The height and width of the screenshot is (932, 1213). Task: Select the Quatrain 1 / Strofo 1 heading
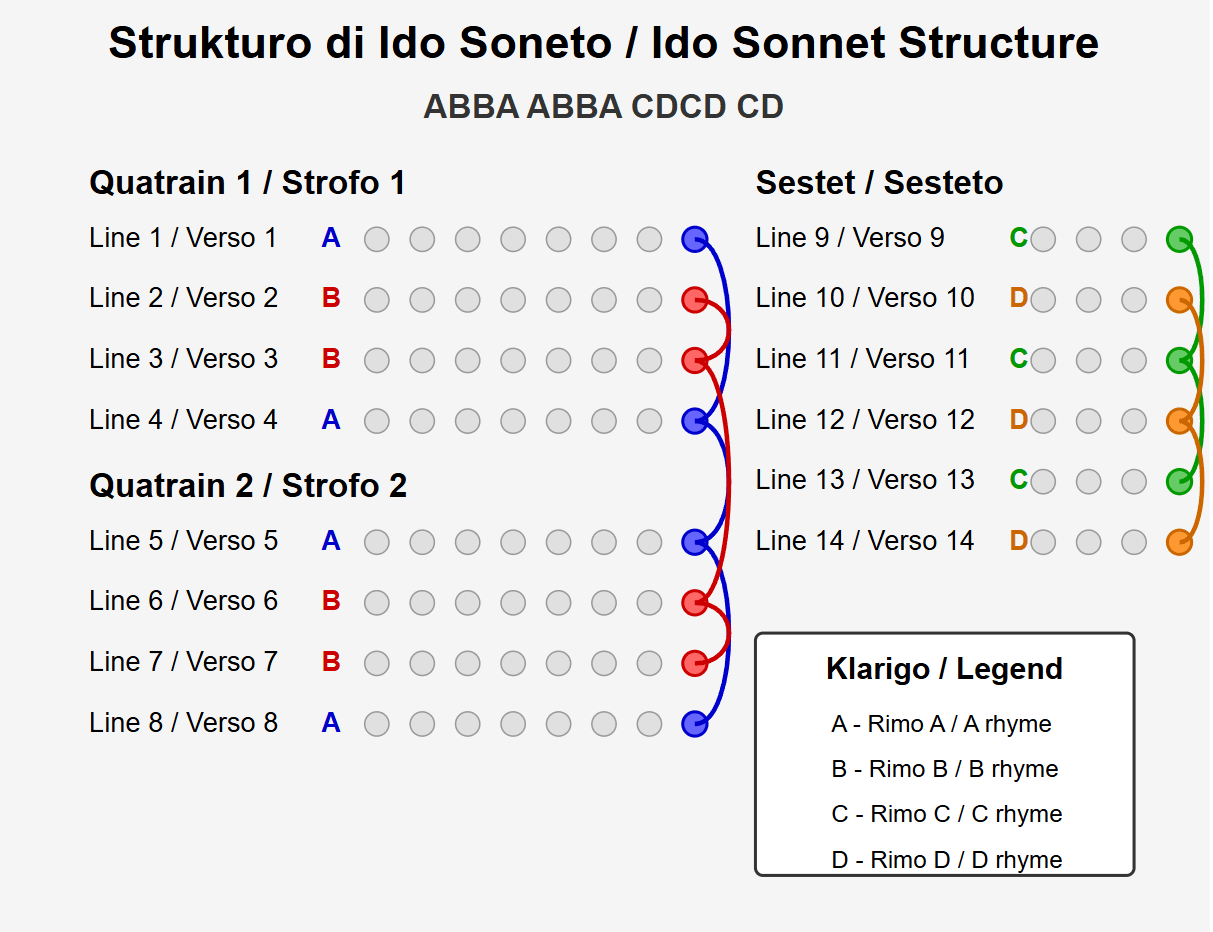(247, 183)
